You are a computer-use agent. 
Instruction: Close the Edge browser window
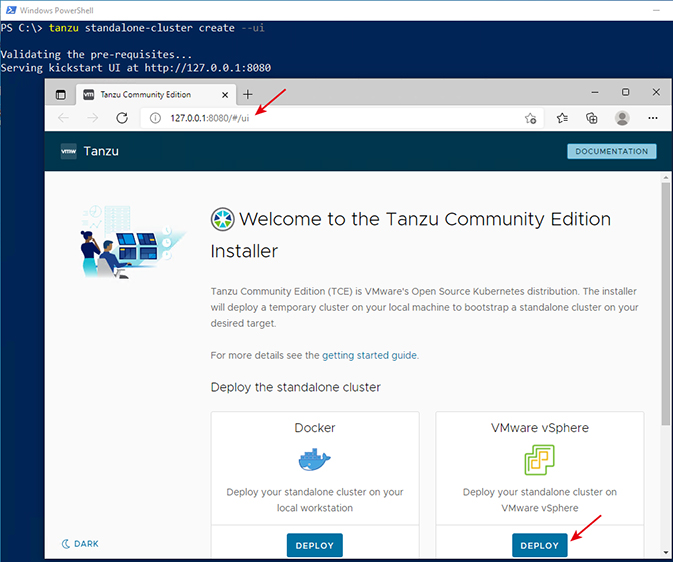click(656, 92)
